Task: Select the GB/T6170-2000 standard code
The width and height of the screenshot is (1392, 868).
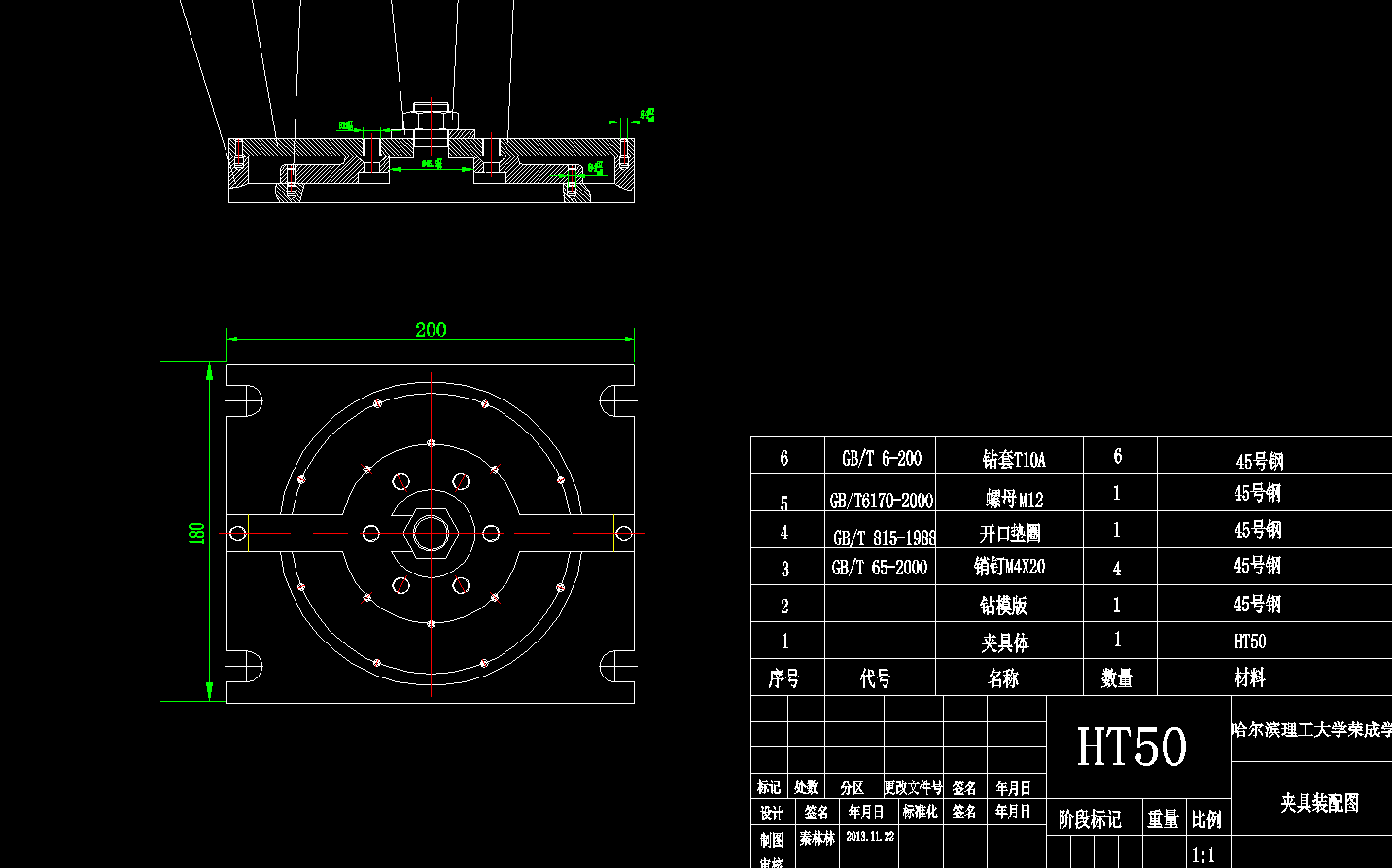Action: [x=881, y=501]
